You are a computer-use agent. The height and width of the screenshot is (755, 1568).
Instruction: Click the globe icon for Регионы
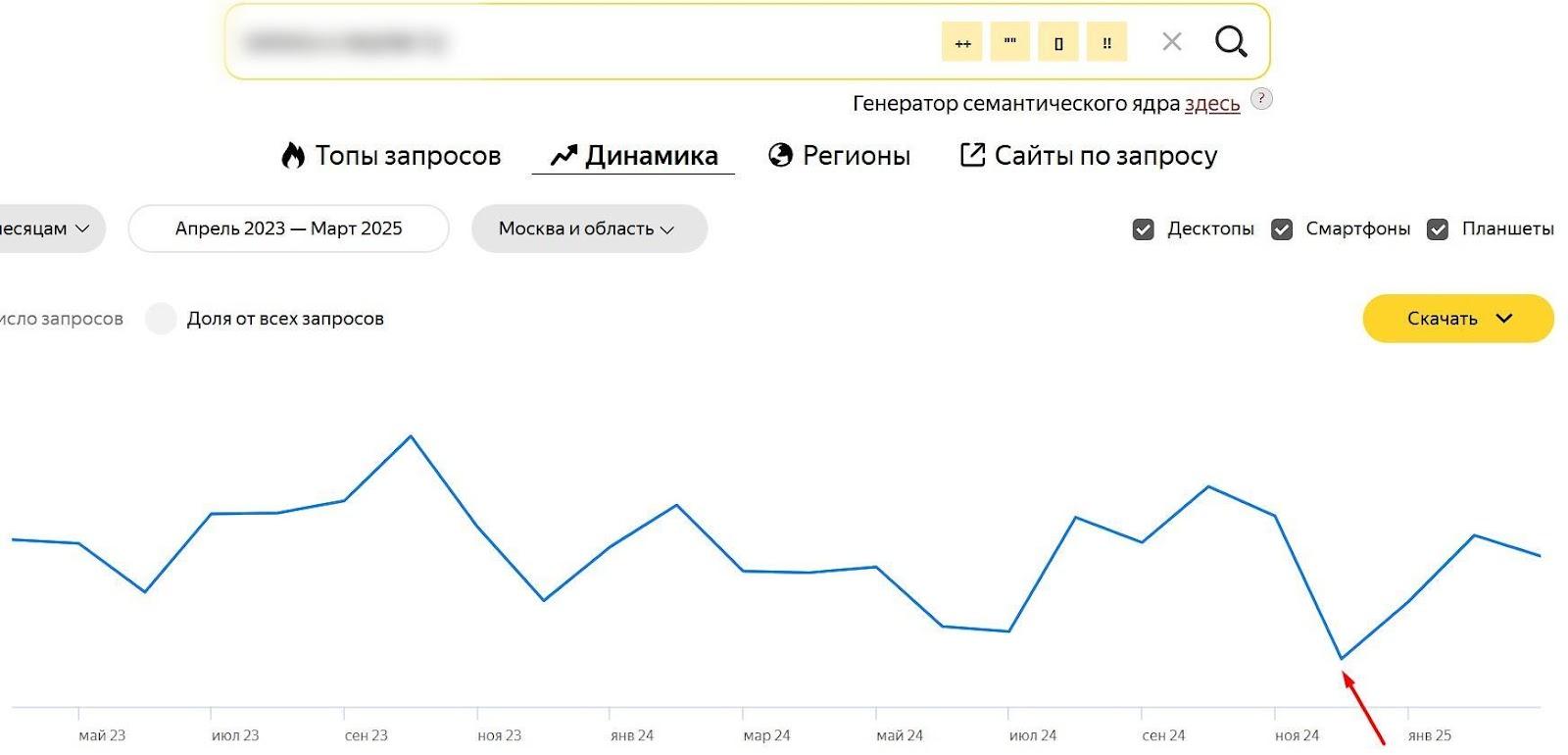point(780,156)
